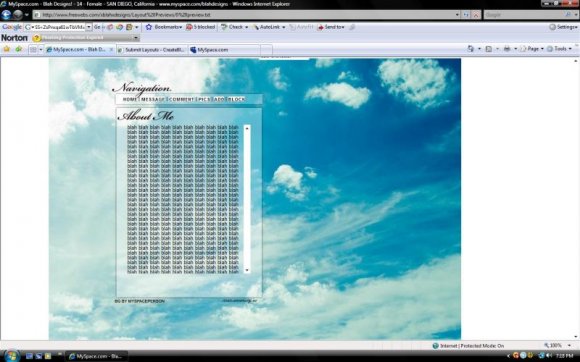Click the Favorites star icon
580x362 pixels.
(7, 49)
